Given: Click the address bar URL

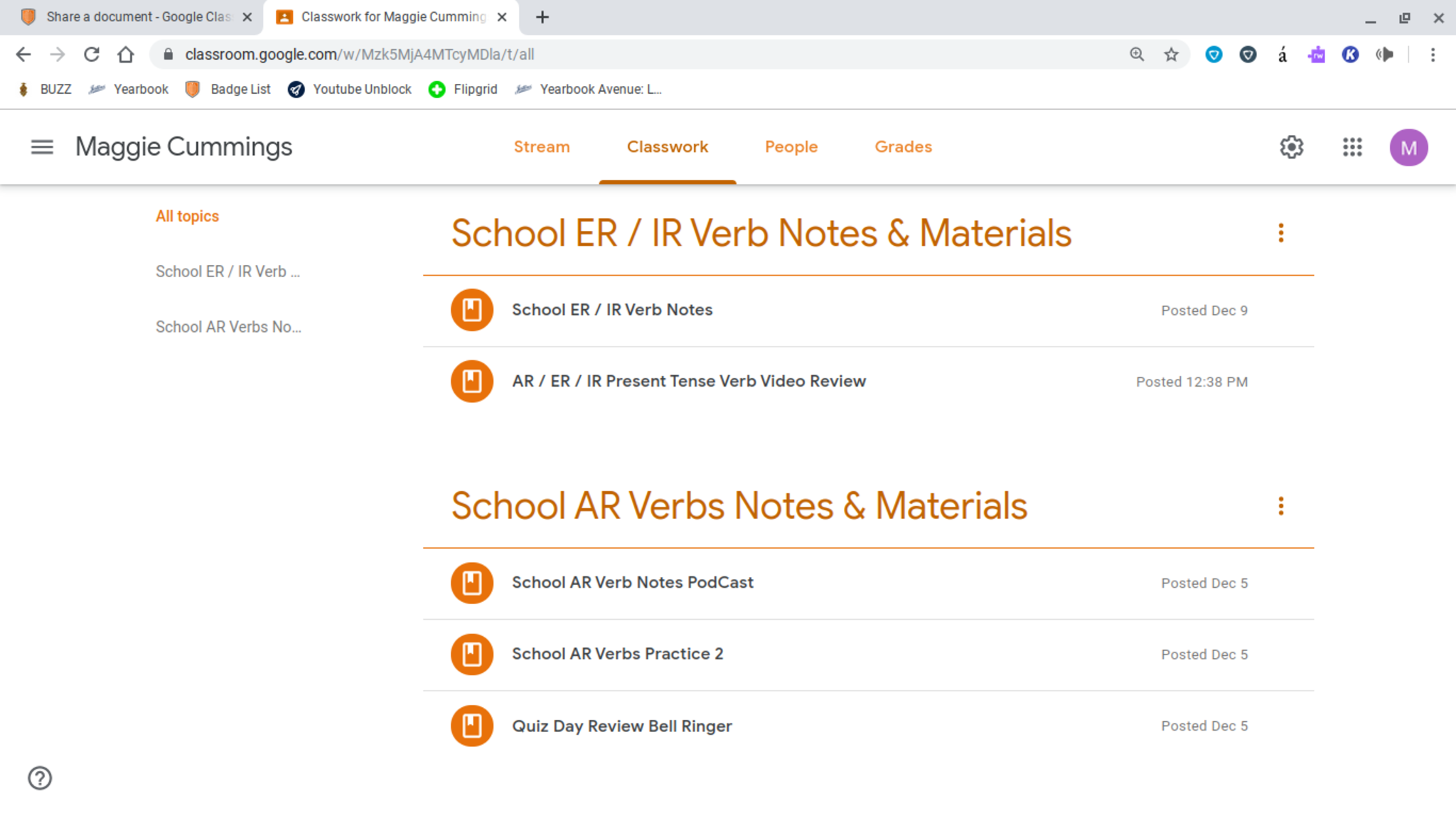Looking at the screenshot, I should point(359,55).
